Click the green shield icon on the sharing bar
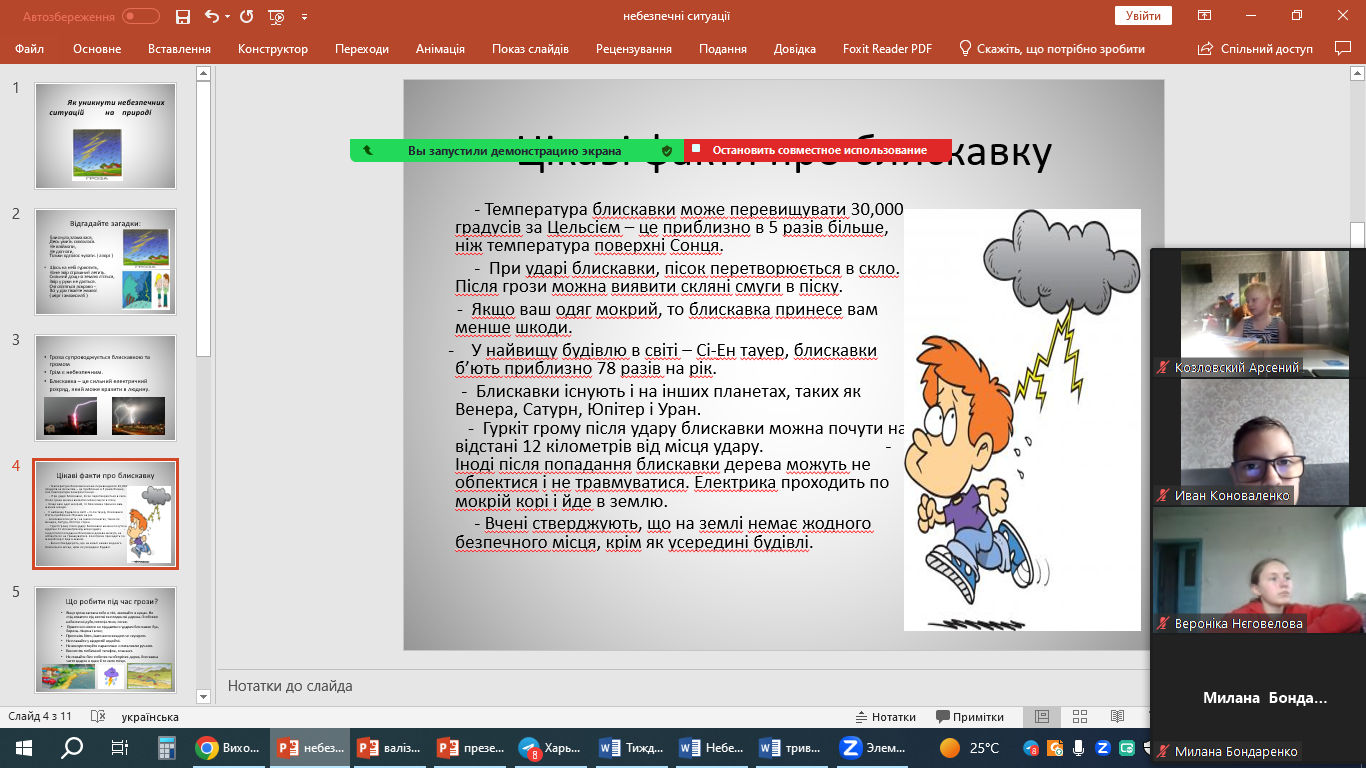This screenshot has height=768, width=1366. click(x=667, y=150)
